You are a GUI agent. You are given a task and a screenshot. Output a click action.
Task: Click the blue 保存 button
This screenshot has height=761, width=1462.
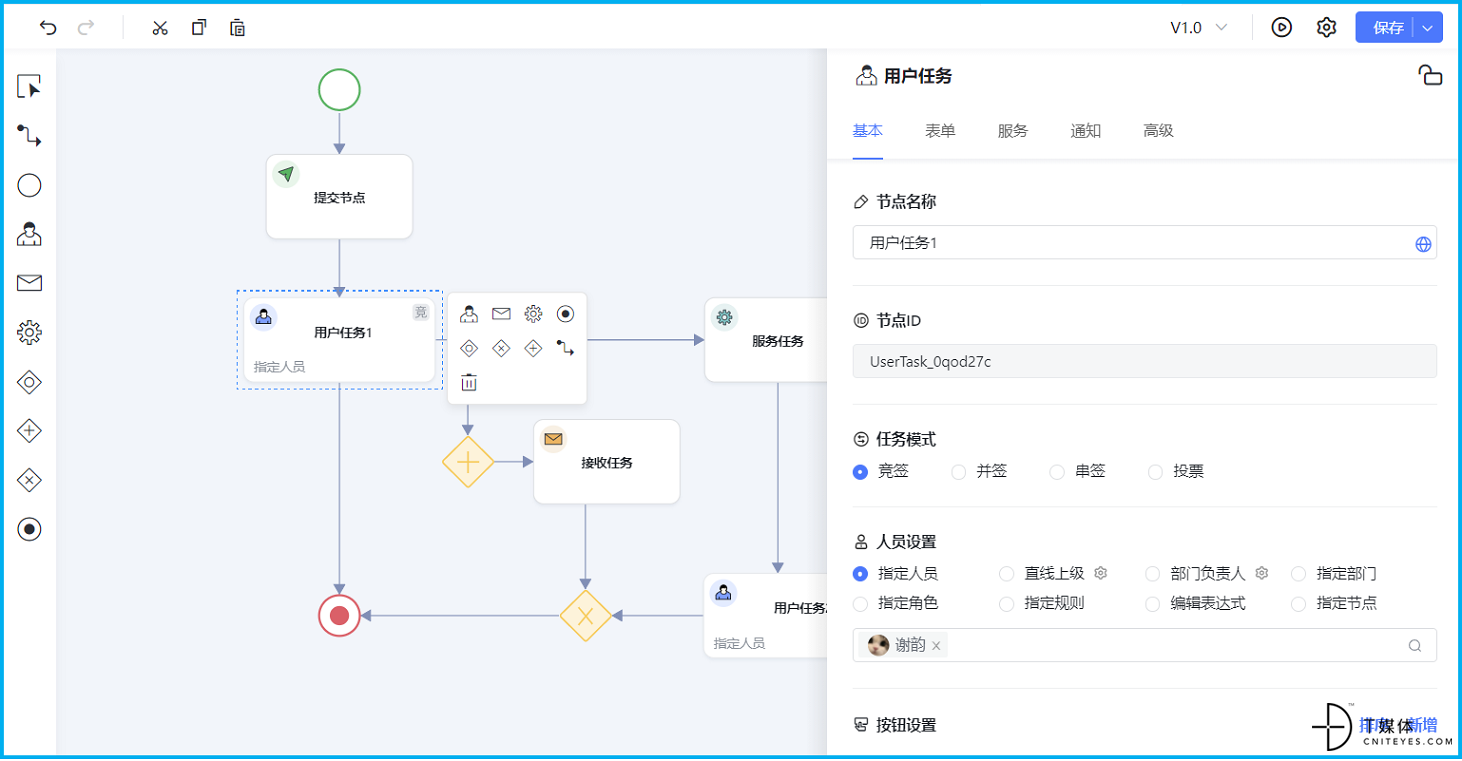[1386, 28]
